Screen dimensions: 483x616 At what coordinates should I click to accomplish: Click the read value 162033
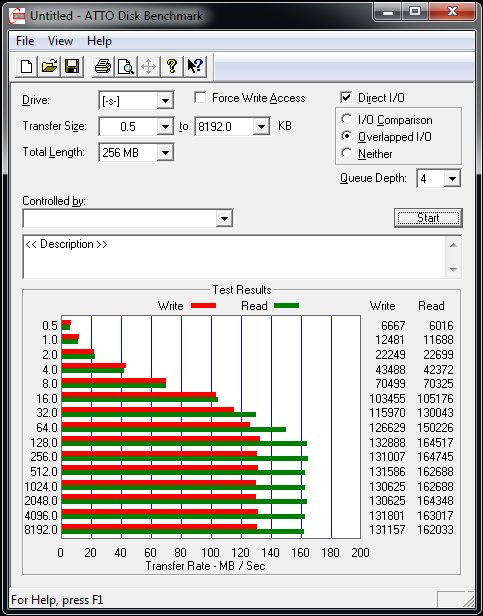tap(435, 530)
